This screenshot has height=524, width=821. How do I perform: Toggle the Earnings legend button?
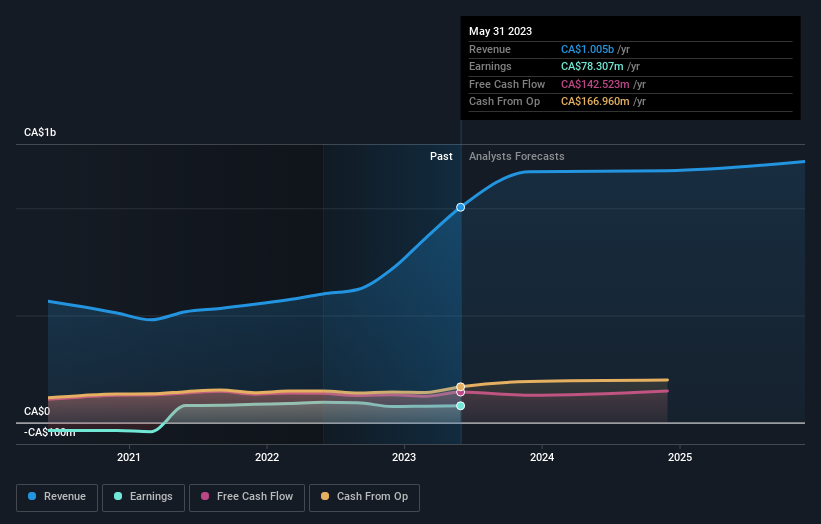coord(143,497)
